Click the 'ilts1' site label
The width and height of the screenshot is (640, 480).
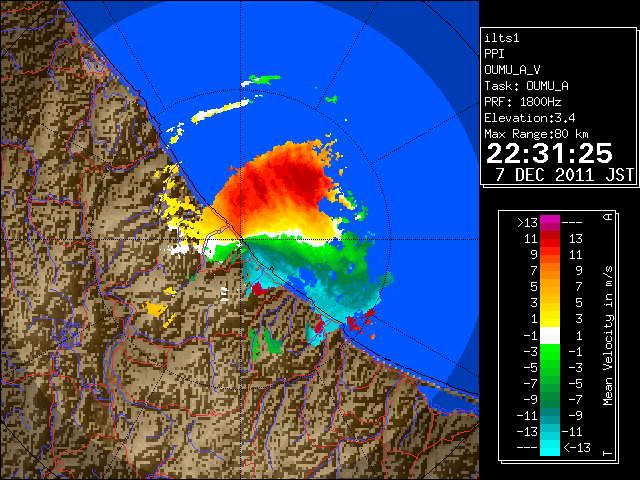tap(502, 38)
